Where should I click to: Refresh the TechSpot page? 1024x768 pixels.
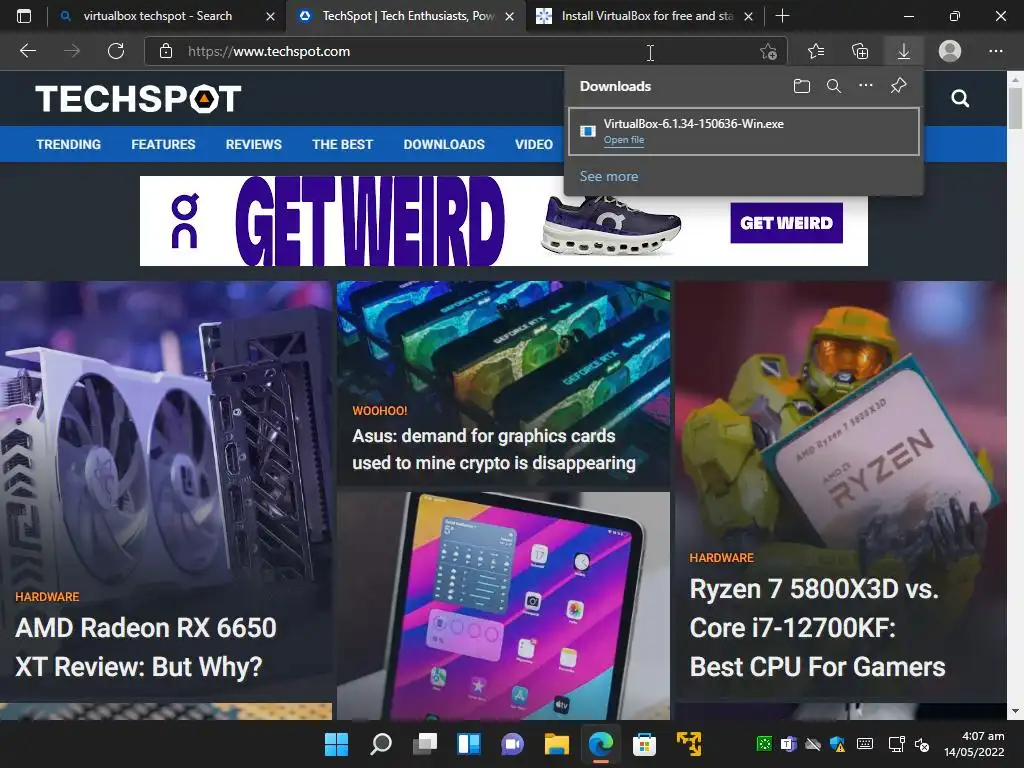point(116,51)
